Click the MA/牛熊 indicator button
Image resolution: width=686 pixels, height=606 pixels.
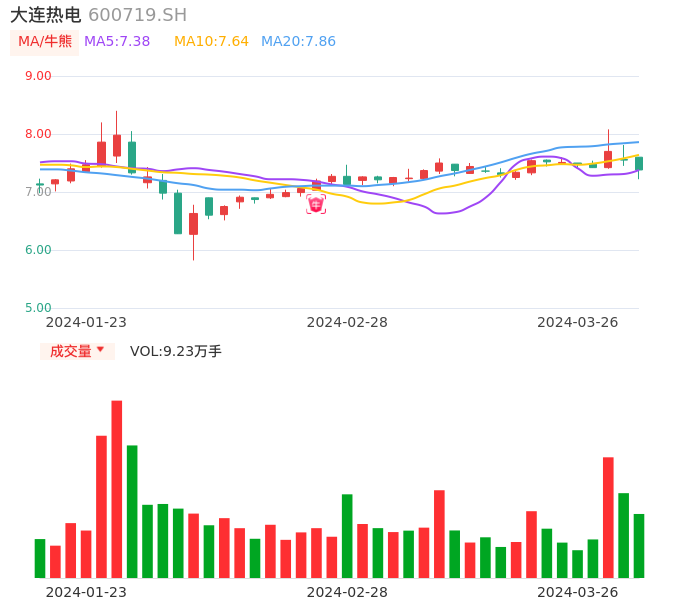pos(45,42)
